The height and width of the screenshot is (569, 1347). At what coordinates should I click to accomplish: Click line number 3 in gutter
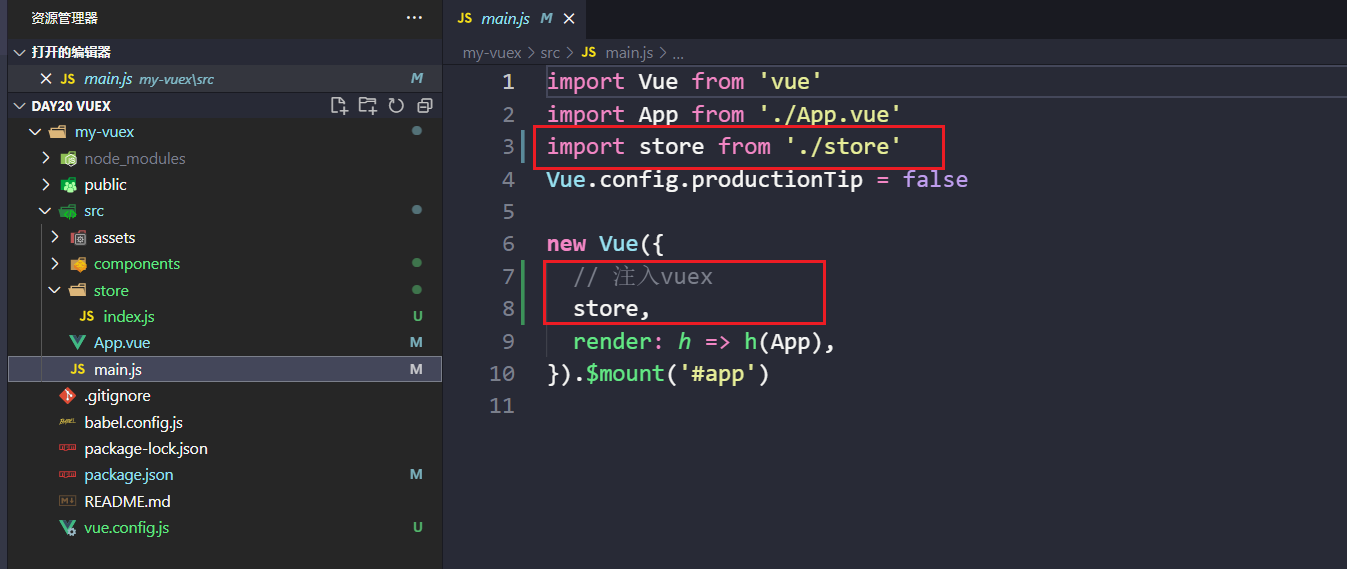click(509, 147)
